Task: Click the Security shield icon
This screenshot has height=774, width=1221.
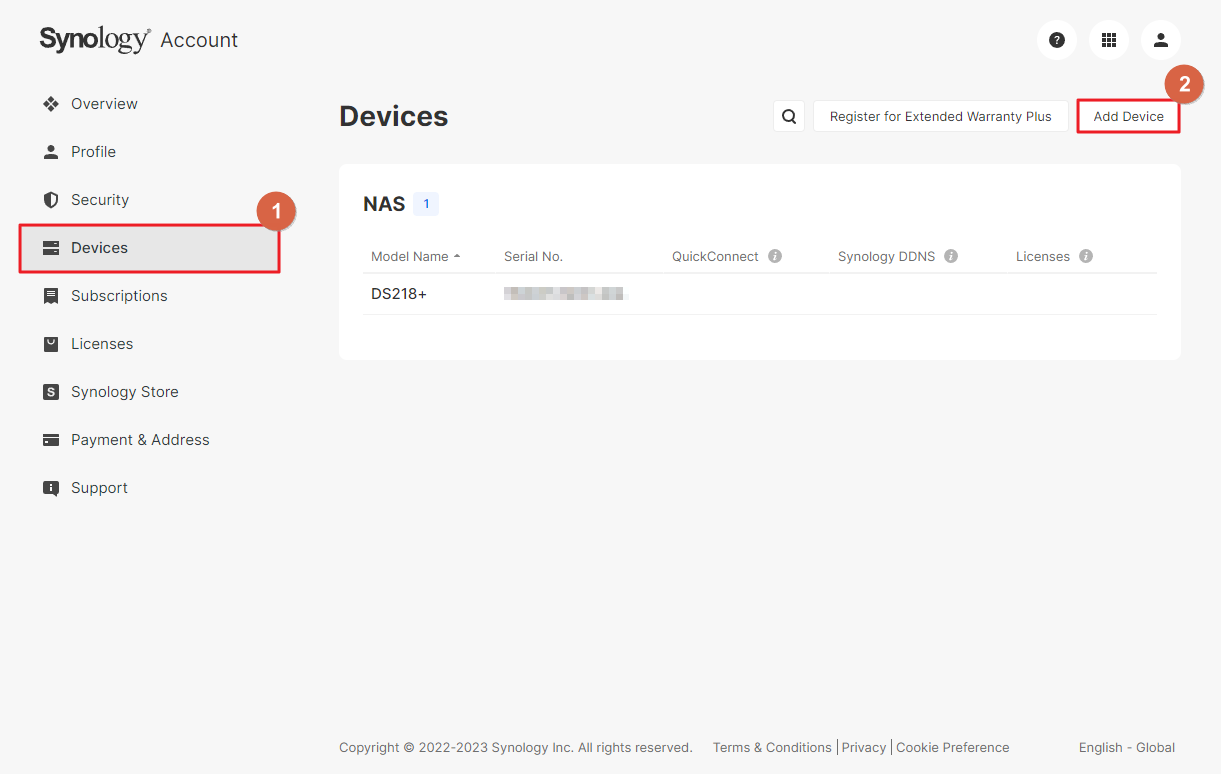Action: click(51, 200)
